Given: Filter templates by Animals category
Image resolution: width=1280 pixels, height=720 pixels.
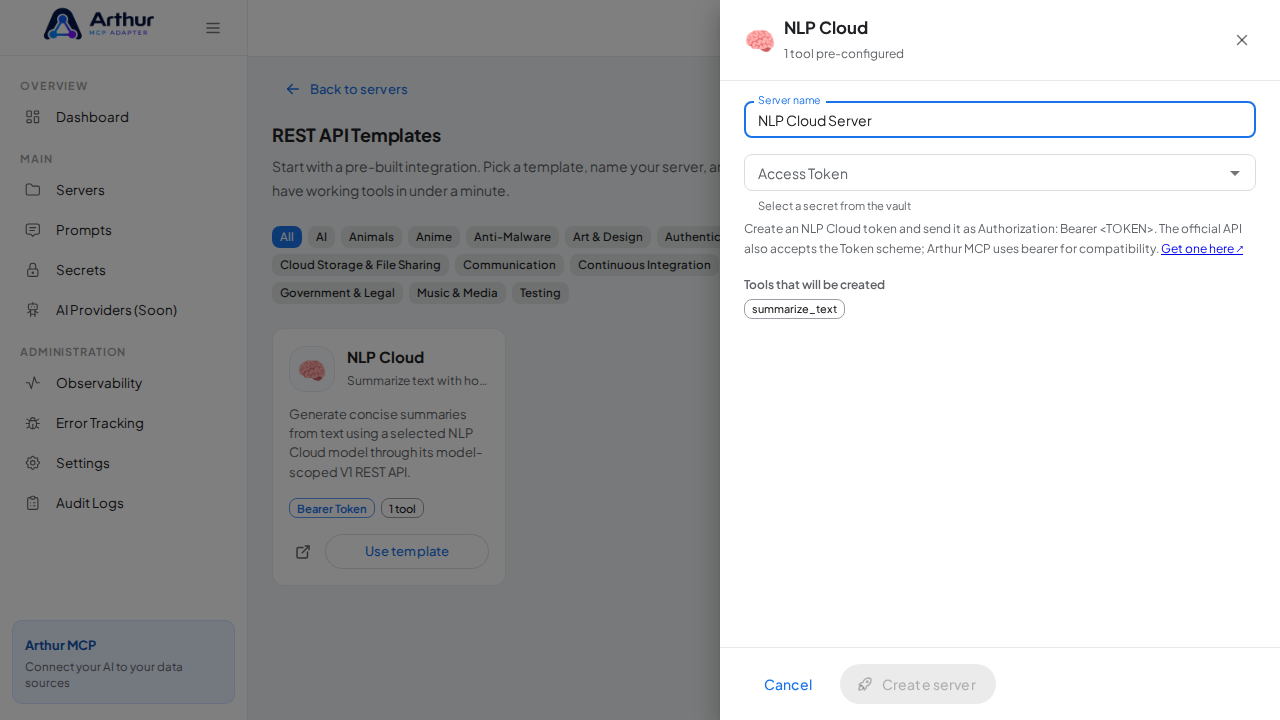Looking at the screenshot, I should point(371,237).
